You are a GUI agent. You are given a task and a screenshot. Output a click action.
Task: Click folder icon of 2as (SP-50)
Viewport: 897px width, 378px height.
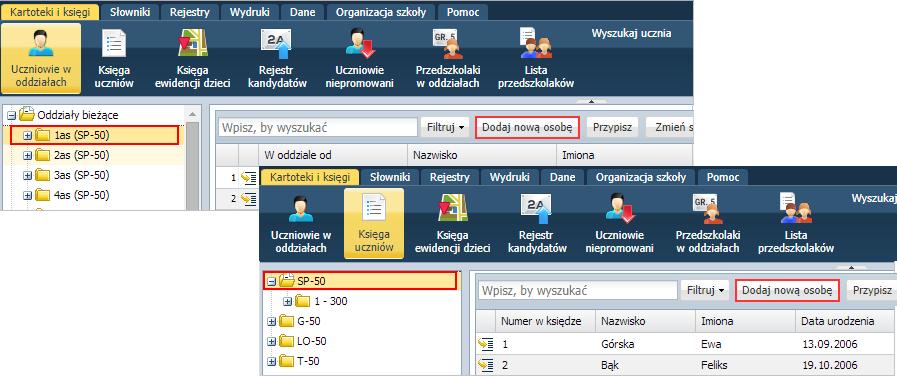point(43,155)
